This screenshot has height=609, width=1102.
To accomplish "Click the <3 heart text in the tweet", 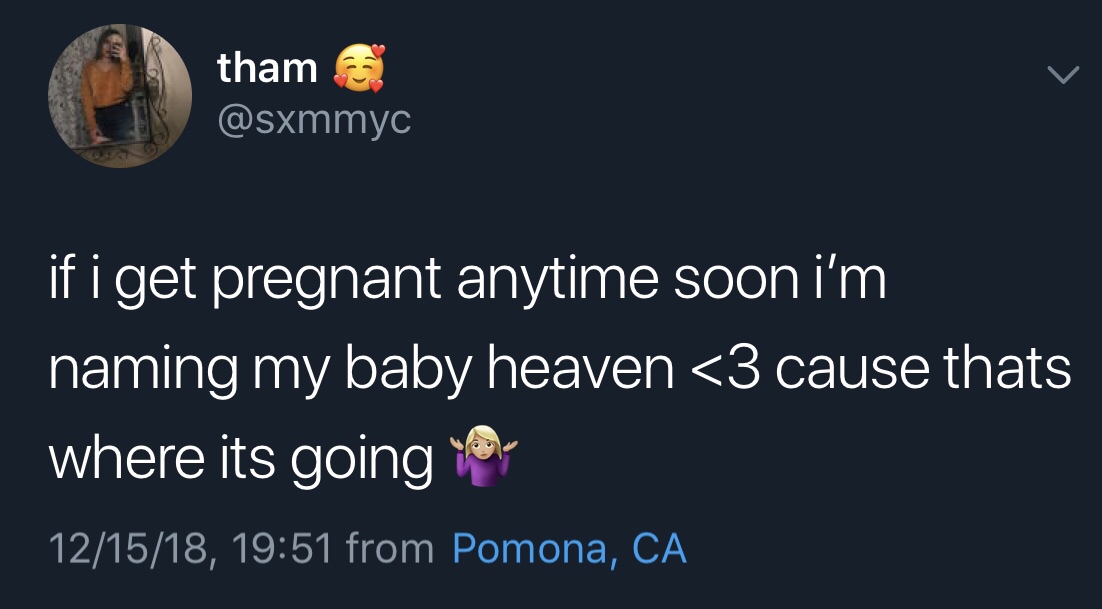I will [720, 370].
